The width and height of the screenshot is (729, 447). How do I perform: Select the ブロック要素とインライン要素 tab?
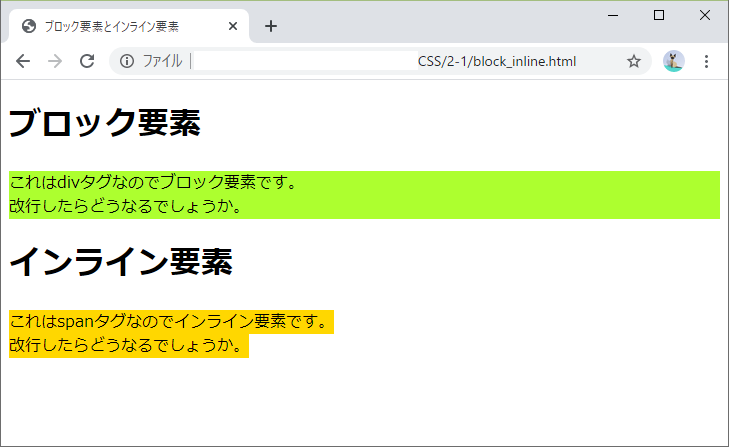[129, 26]
